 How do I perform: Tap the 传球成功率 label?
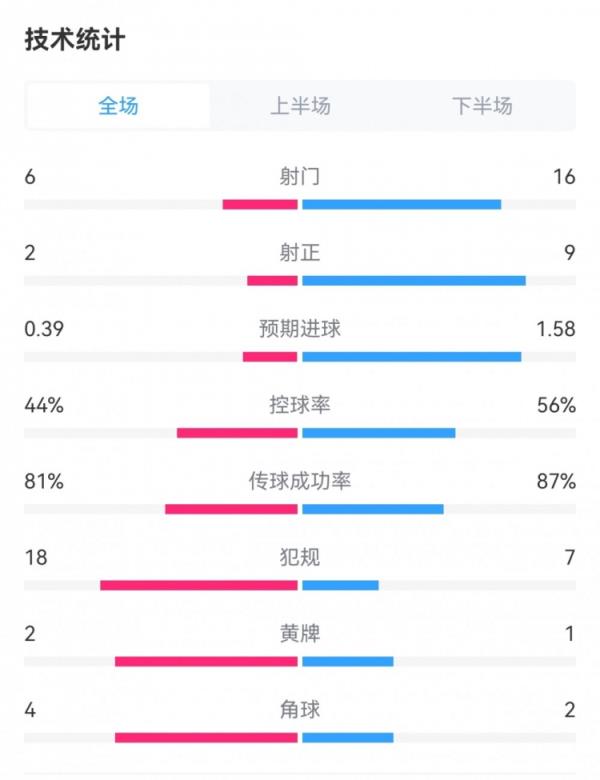[x=300, y=481]
